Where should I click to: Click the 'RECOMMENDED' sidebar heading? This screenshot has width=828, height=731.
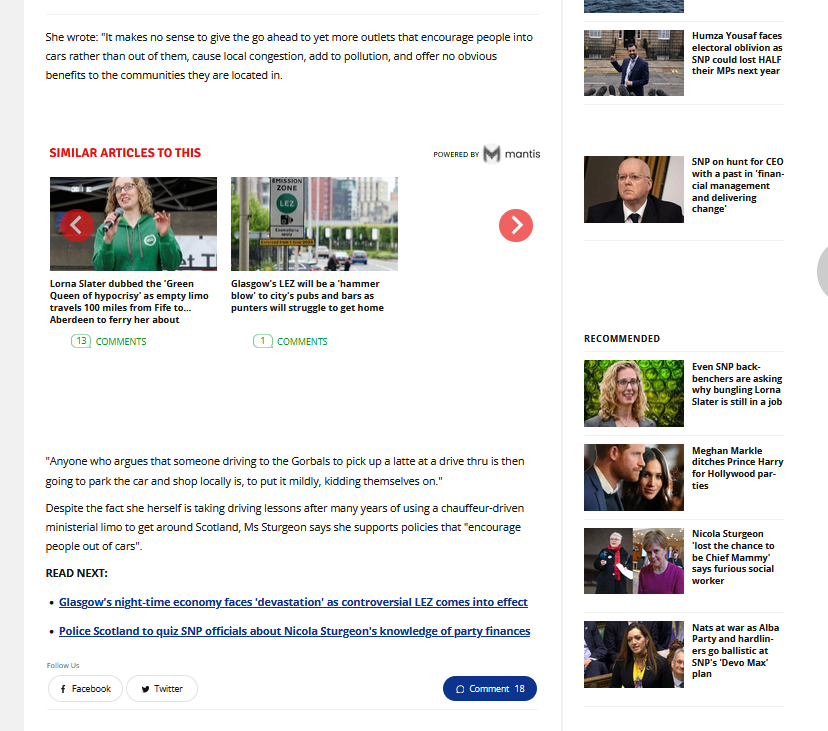point(622,339)
